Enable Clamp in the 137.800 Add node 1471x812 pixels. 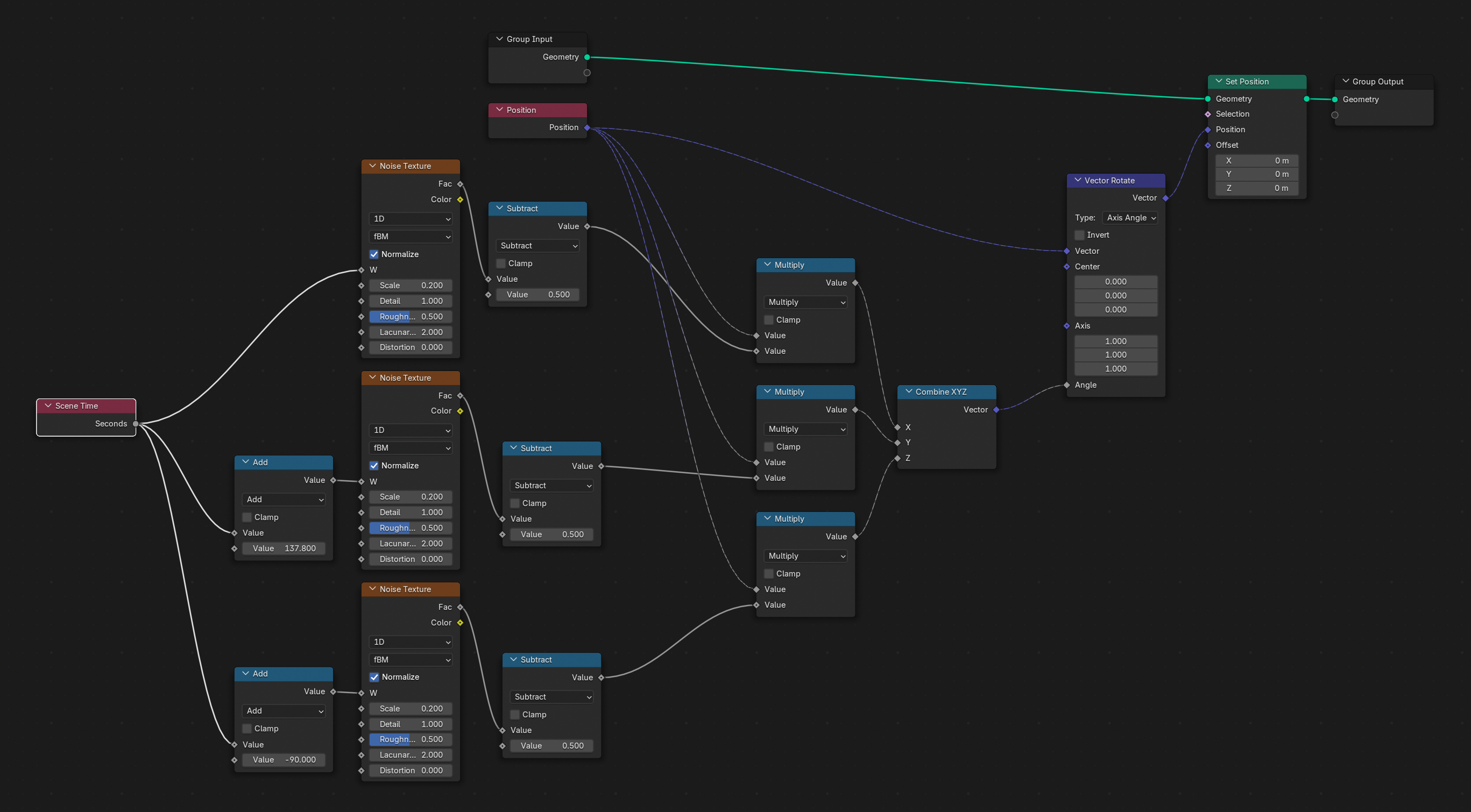pos(246,517)
